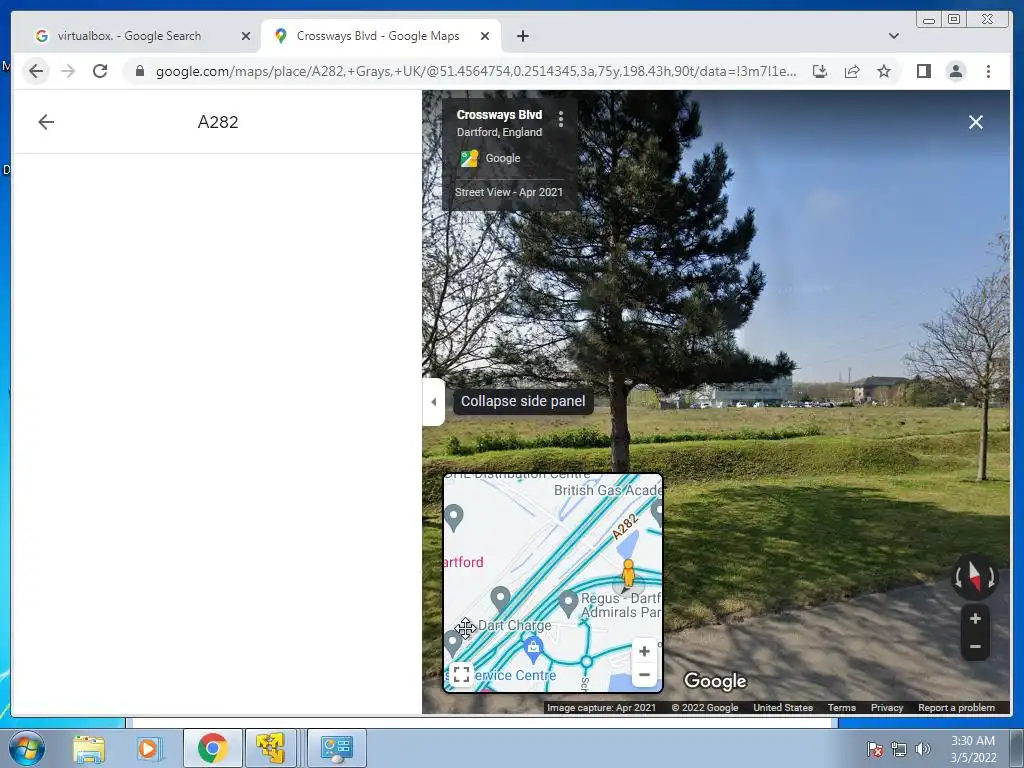Click the taskbar clock showing 3:30 AM
Screen dimensions: 1024x768
(973, 749)
